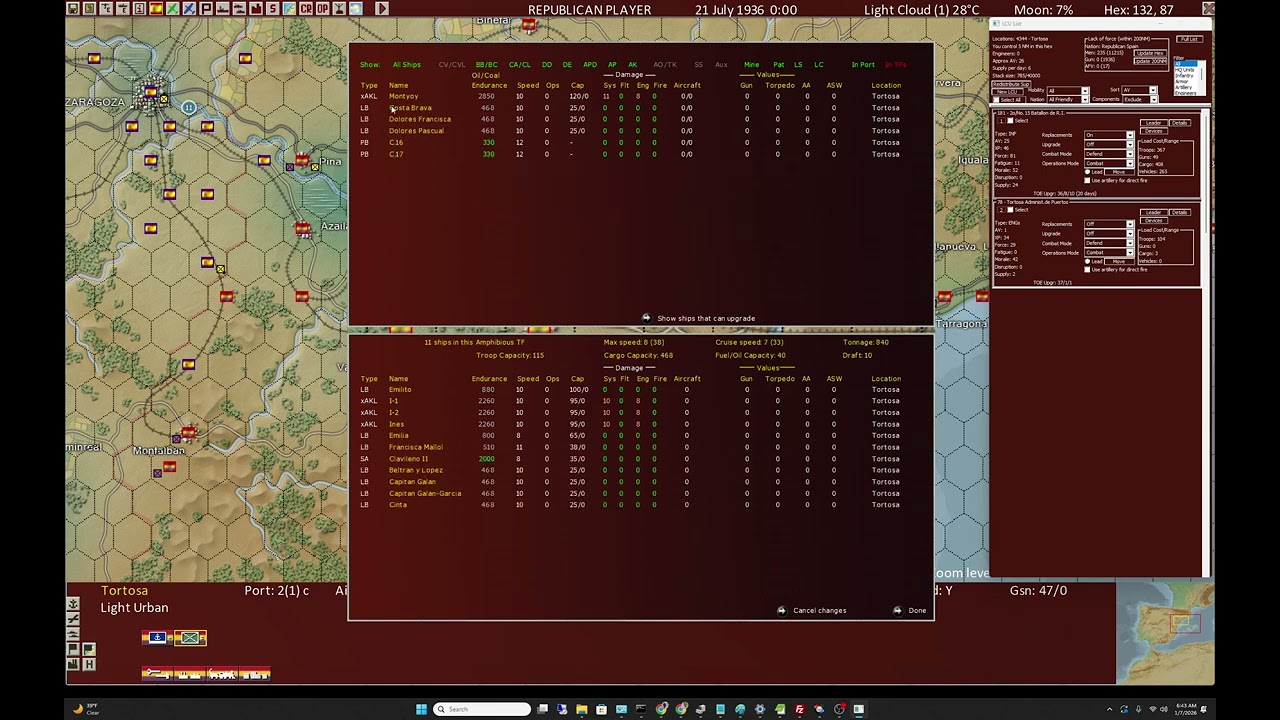Click File Explorer in the Windows taskbar
Image resolution: width=1280 pixels, height=720 pixels.
click(x=581, y=709)
